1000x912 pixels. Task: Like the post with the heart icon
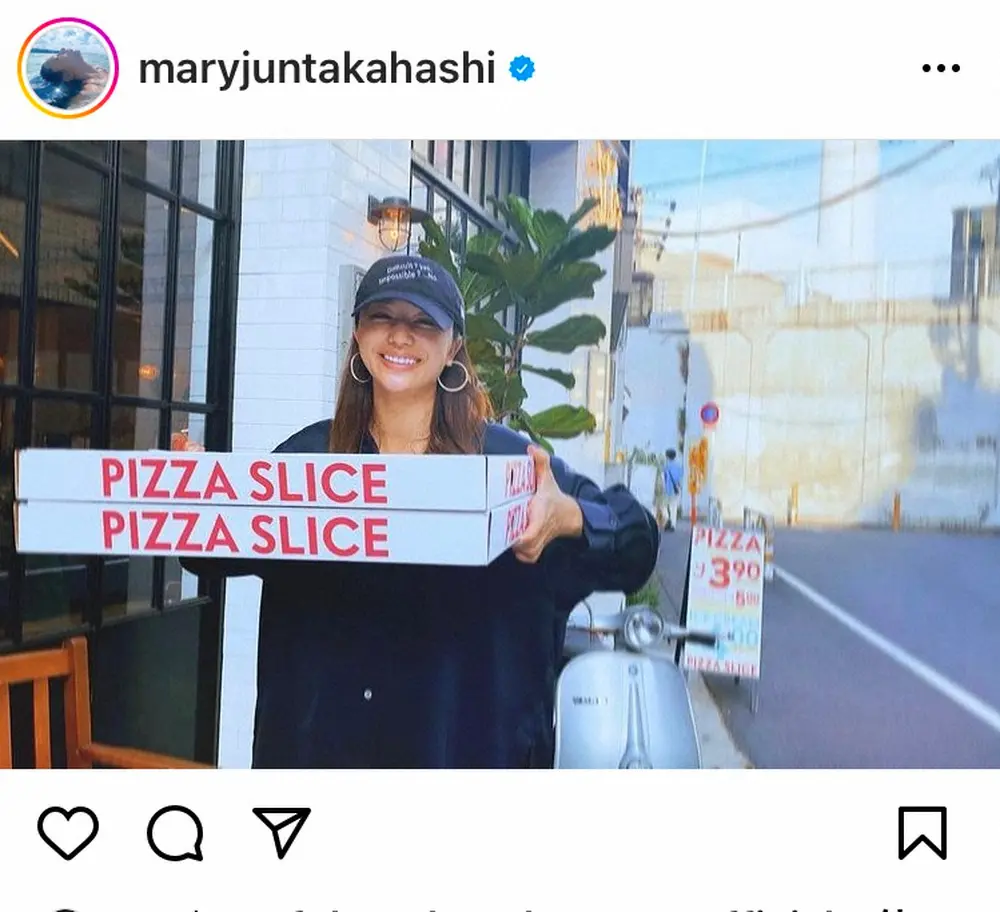tap(68, 832)
